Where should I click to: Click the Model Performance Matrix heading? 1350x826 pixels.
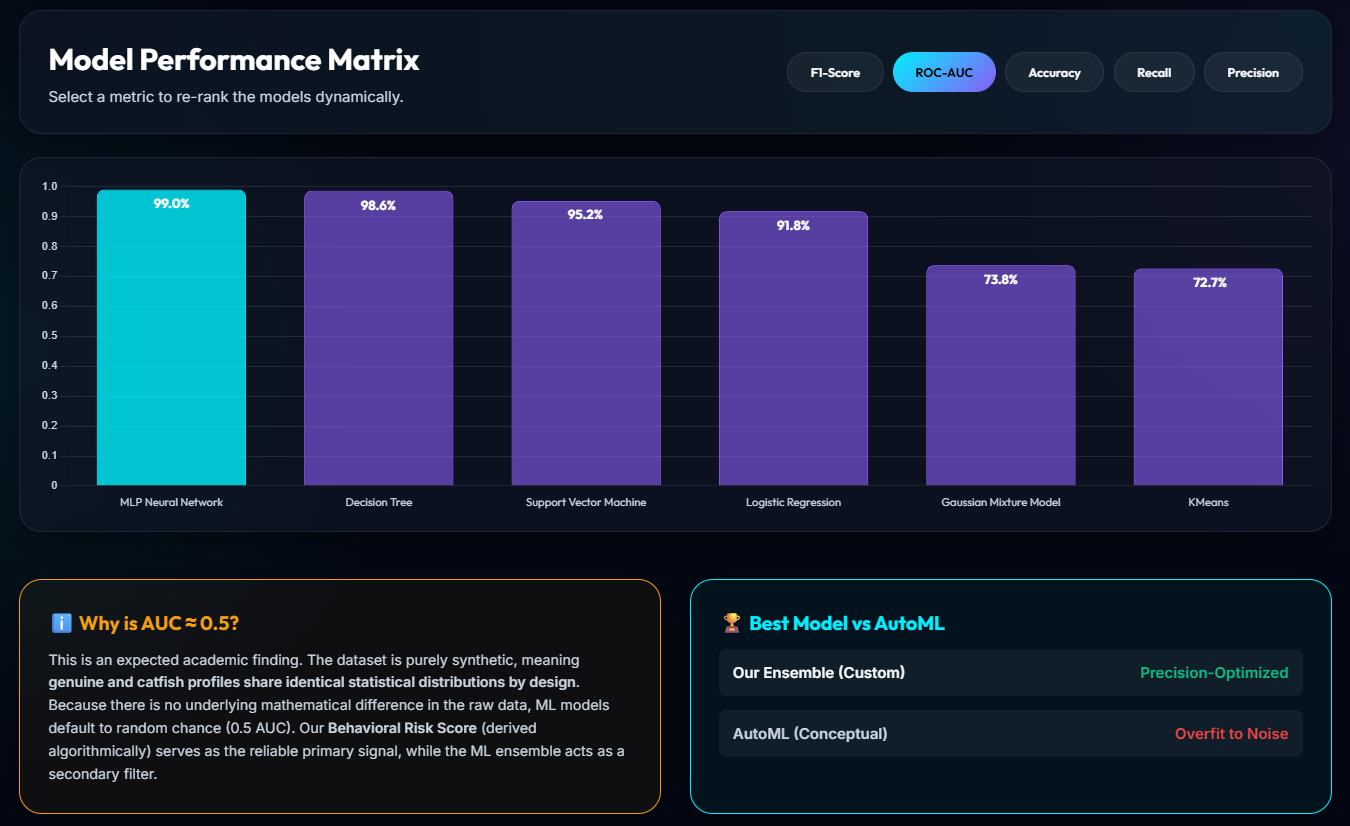(234, 60)
